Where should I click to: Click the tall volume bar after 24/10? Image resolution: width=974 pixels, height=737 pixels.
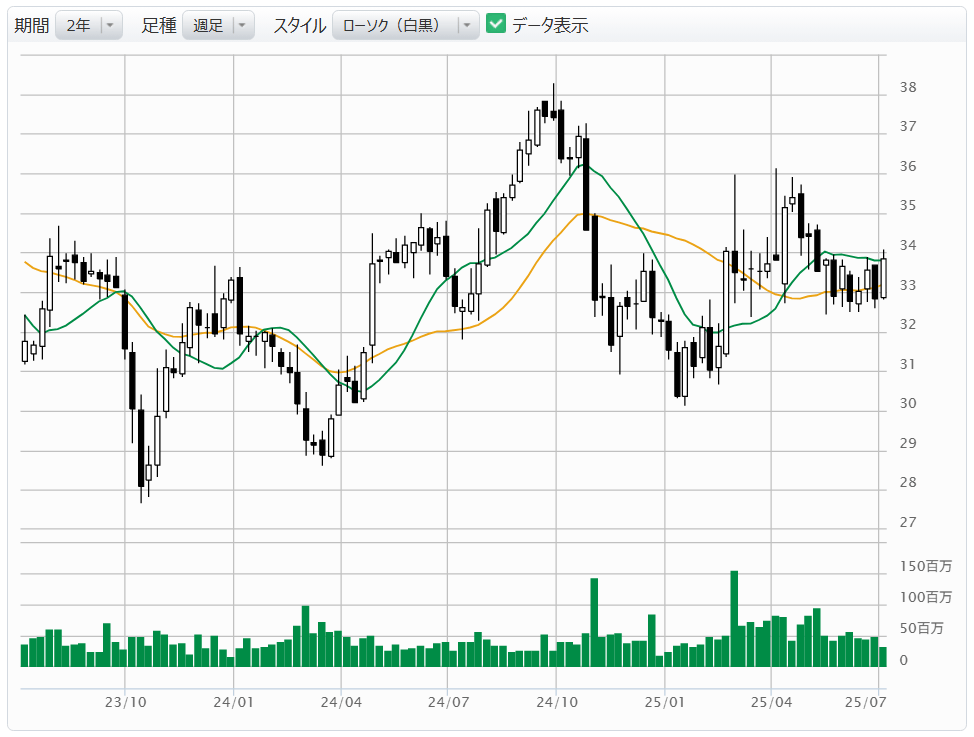coord(594,623)
